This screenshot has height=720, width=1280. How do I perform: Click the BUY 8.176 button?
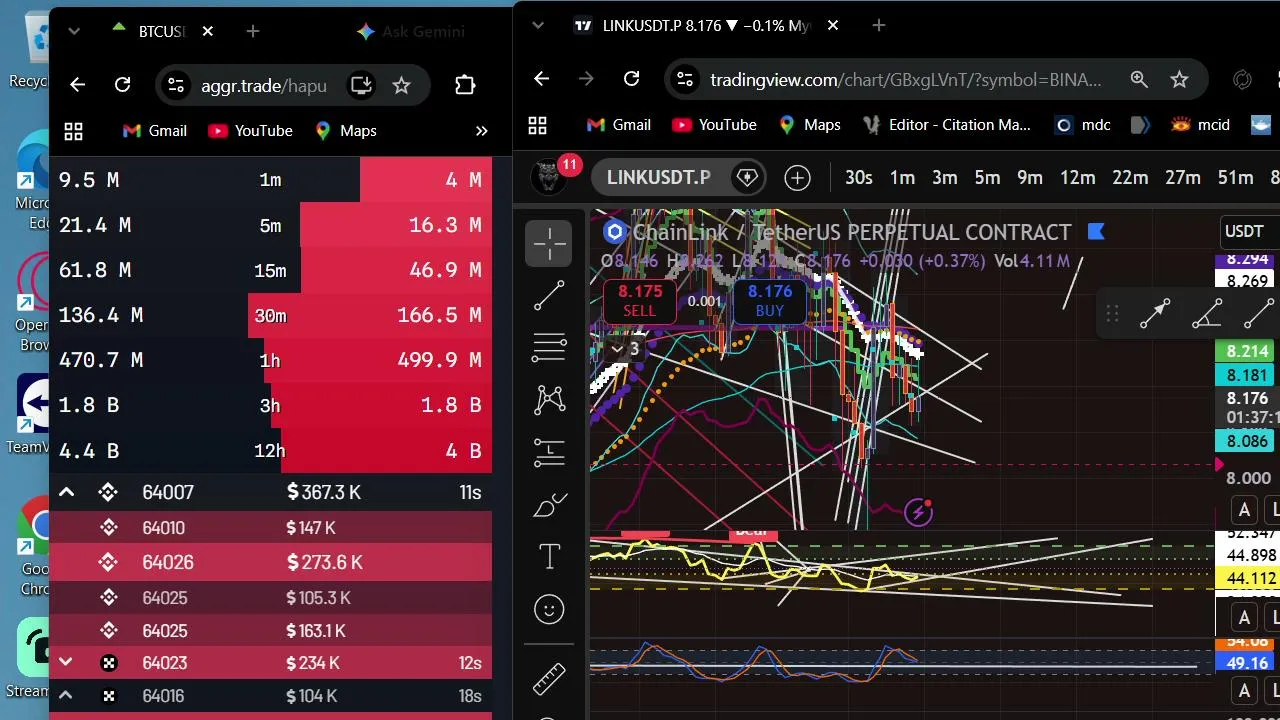(770, 300)
